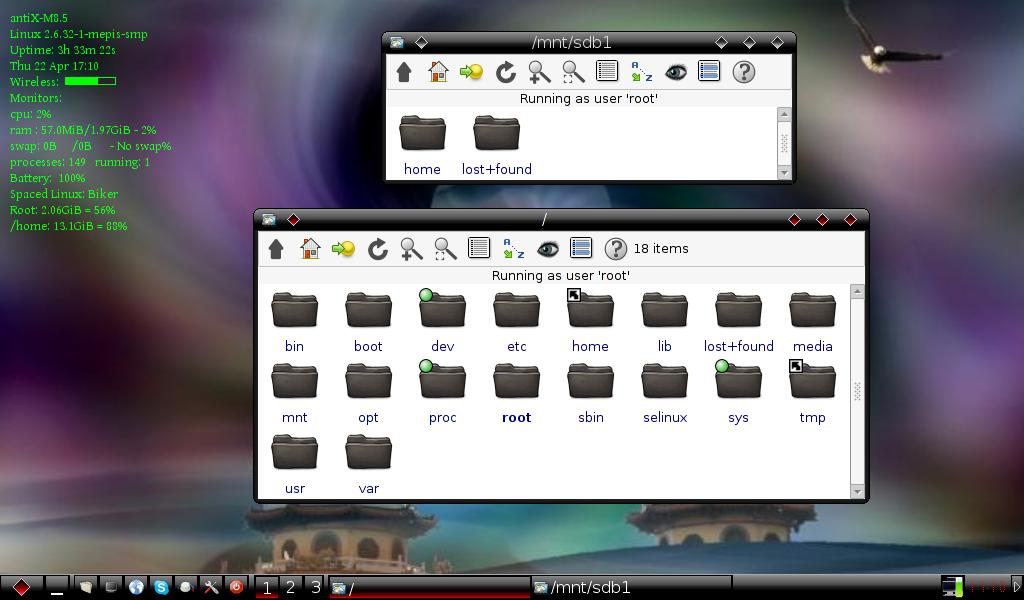The width and height of the screenshot is (1024, 600).
Task: Click the red power button in taskbar
Action: pos(236,587)
